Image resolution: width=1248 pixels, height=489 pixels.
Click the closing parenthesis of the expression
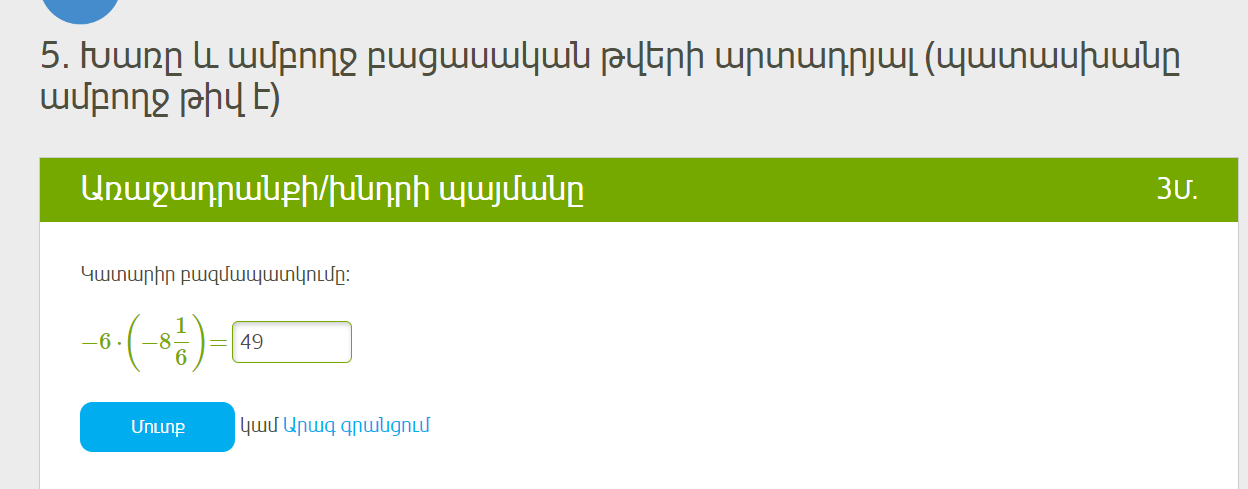click(199, 342)
